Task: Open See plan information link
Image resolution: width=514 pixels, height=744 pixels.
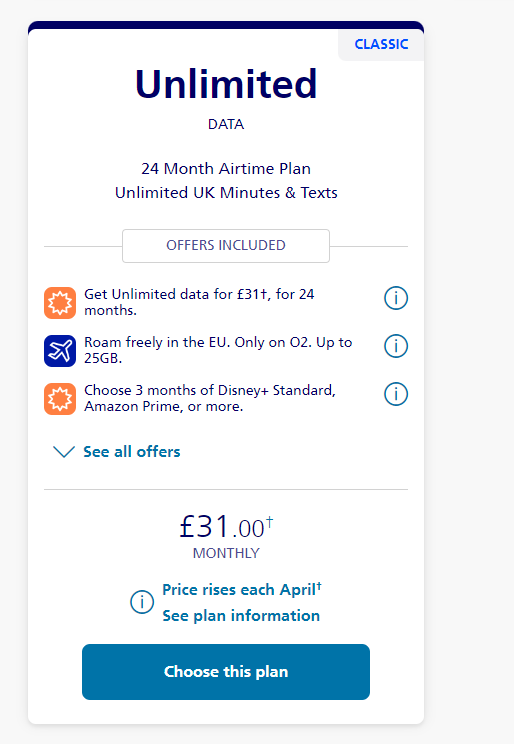Action: [x=241, y=615]
